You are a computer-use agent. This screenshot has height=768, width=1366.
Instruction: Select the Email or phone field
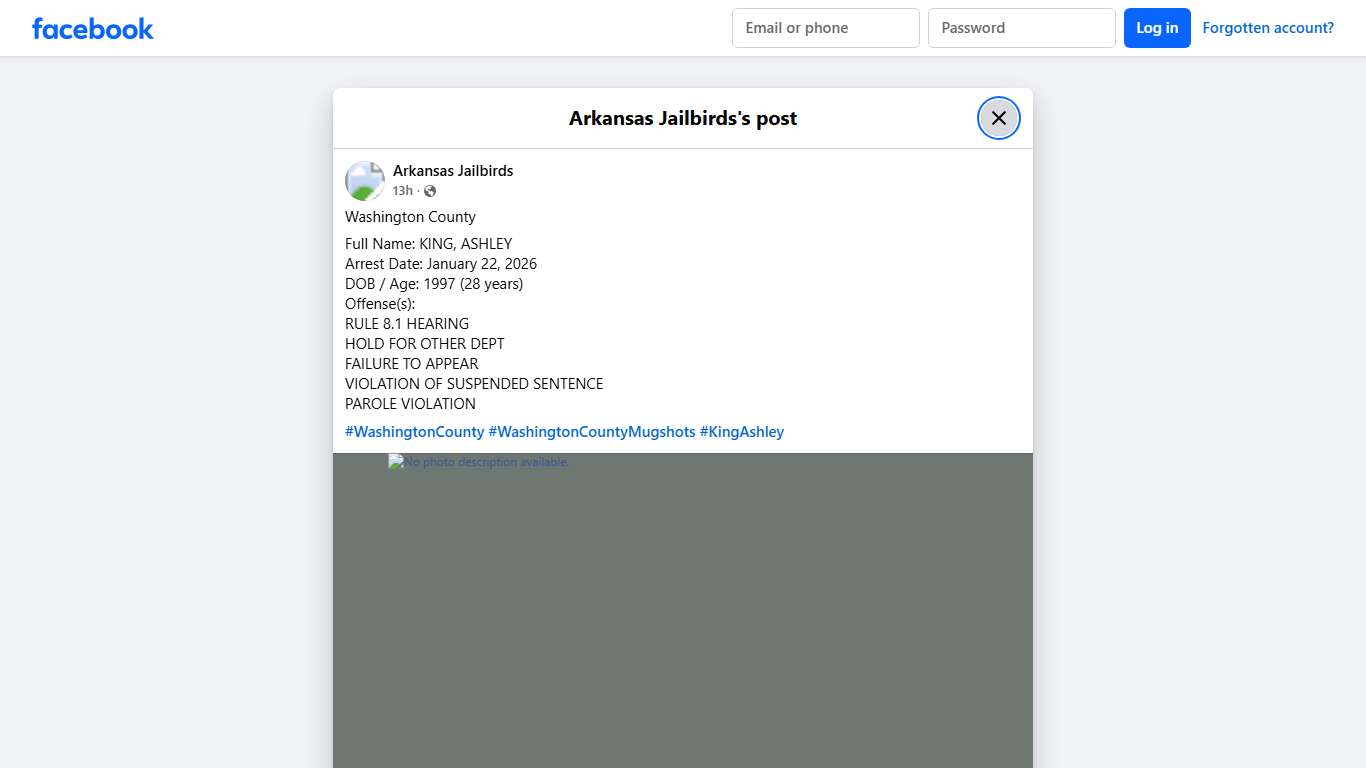[x=825, y=28]
